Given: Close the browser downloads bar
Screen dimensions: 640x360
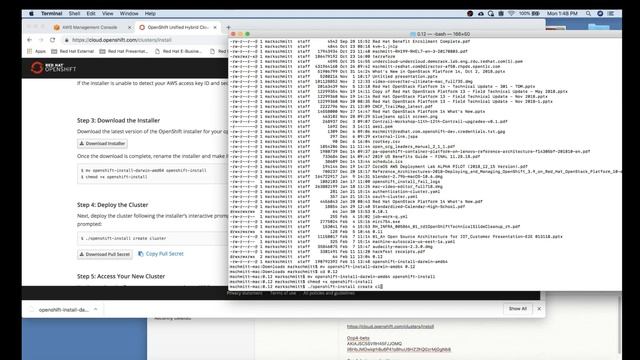Looking at the screenshot, I should (x=539, y=309).
